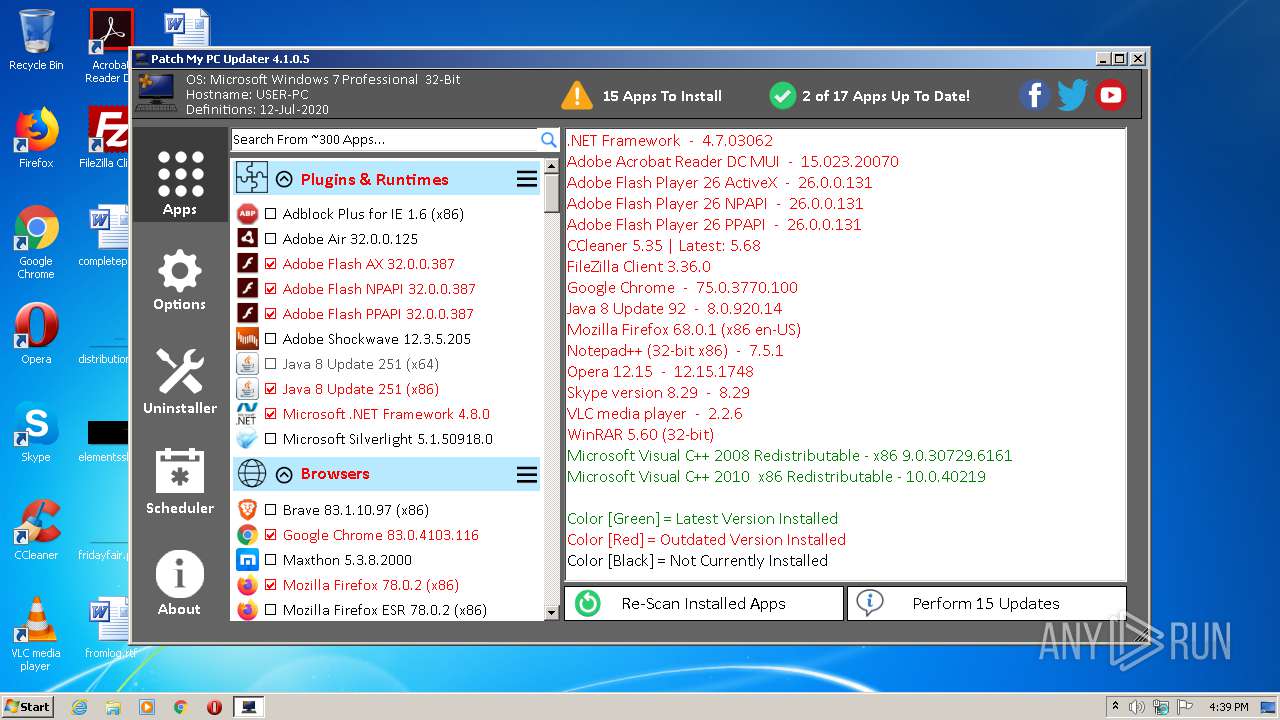Open the About tab
This screenshot has width=1280, height=720.
(x=180, y=582)
